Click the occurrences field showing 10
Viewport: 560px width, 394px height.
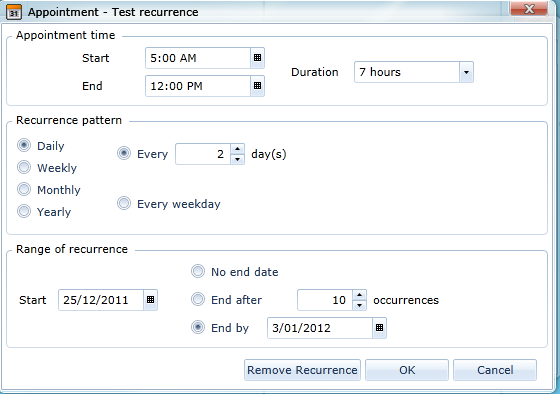(325, 300)
